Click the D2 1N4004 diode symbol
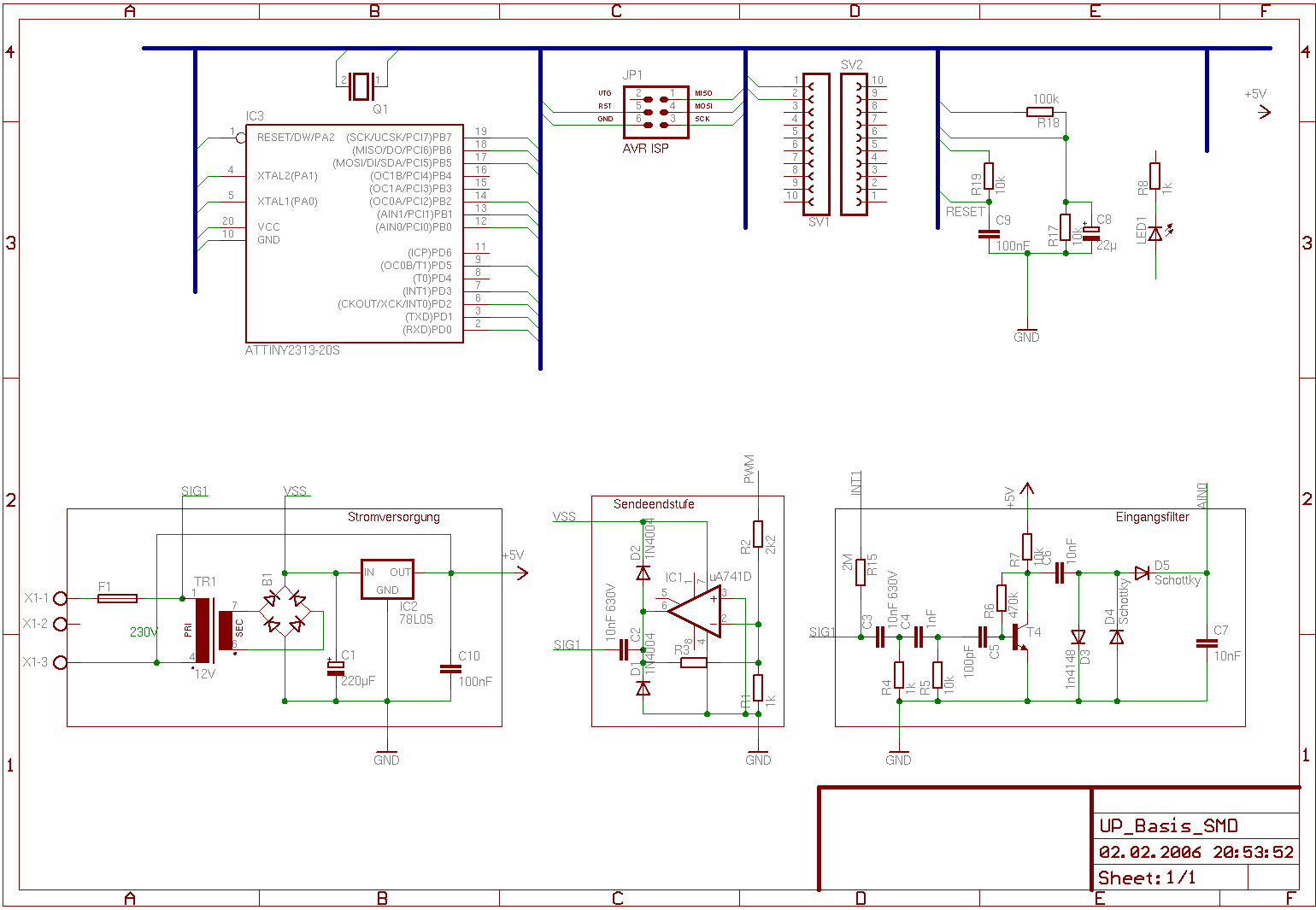 (x=643, y=573)
